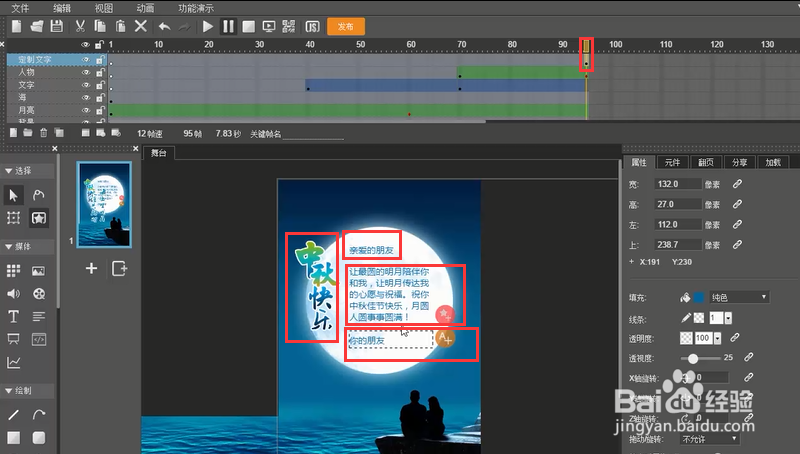The width and height of the screenshot is (800, 454).
Task: Click the Copy icon in toolbar
Action: tap(101, 26)
